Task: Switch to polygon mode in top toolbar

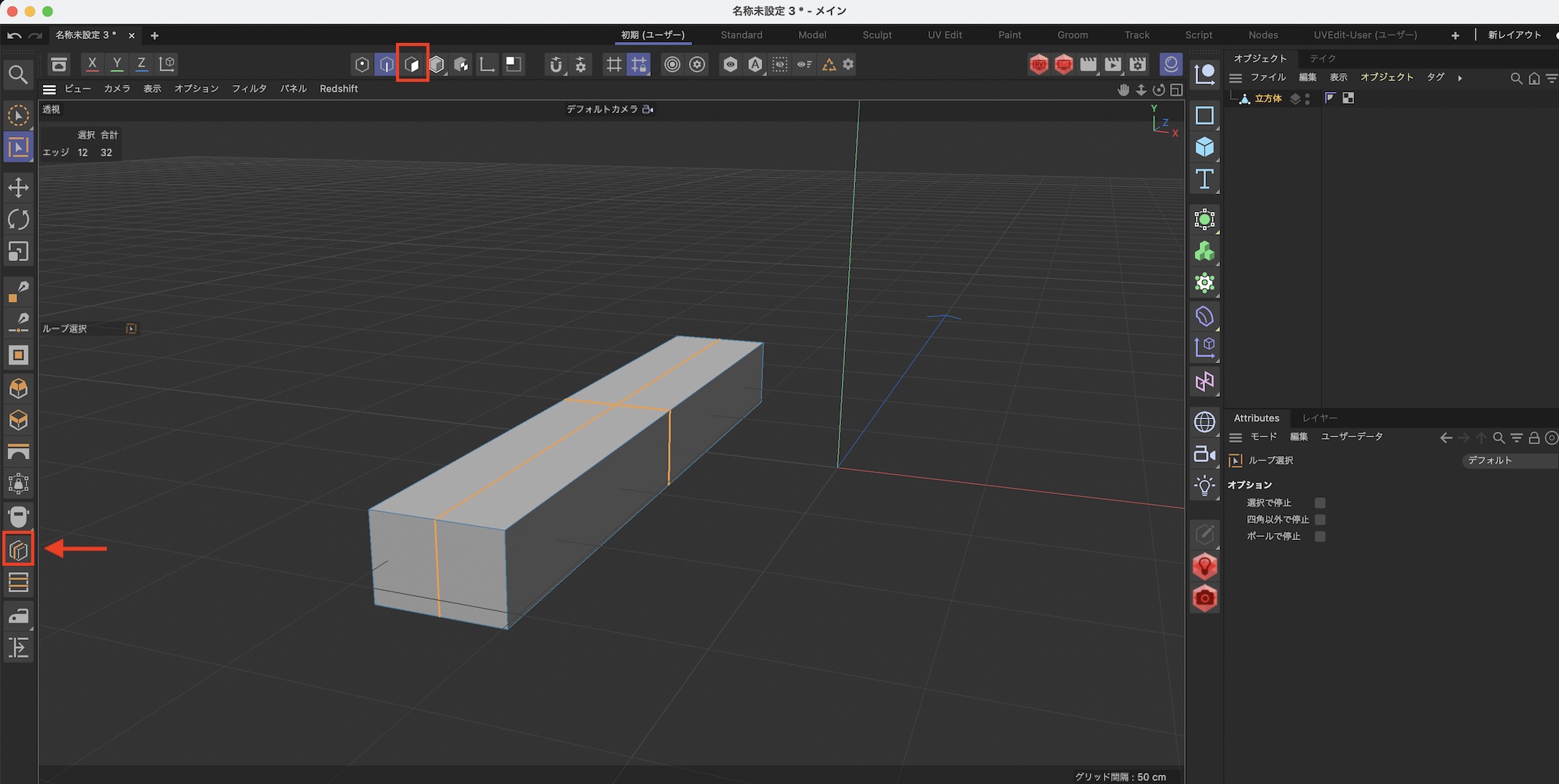Action: (412, 65)
